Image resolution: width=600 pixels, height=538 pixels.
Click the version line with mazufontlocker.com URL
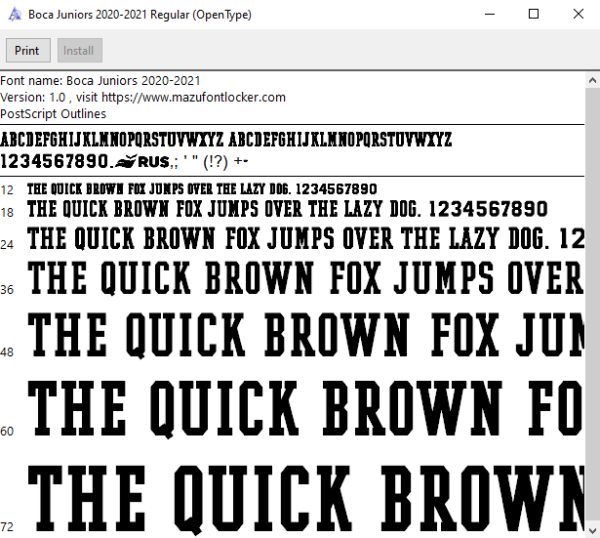tap(143, 97)
